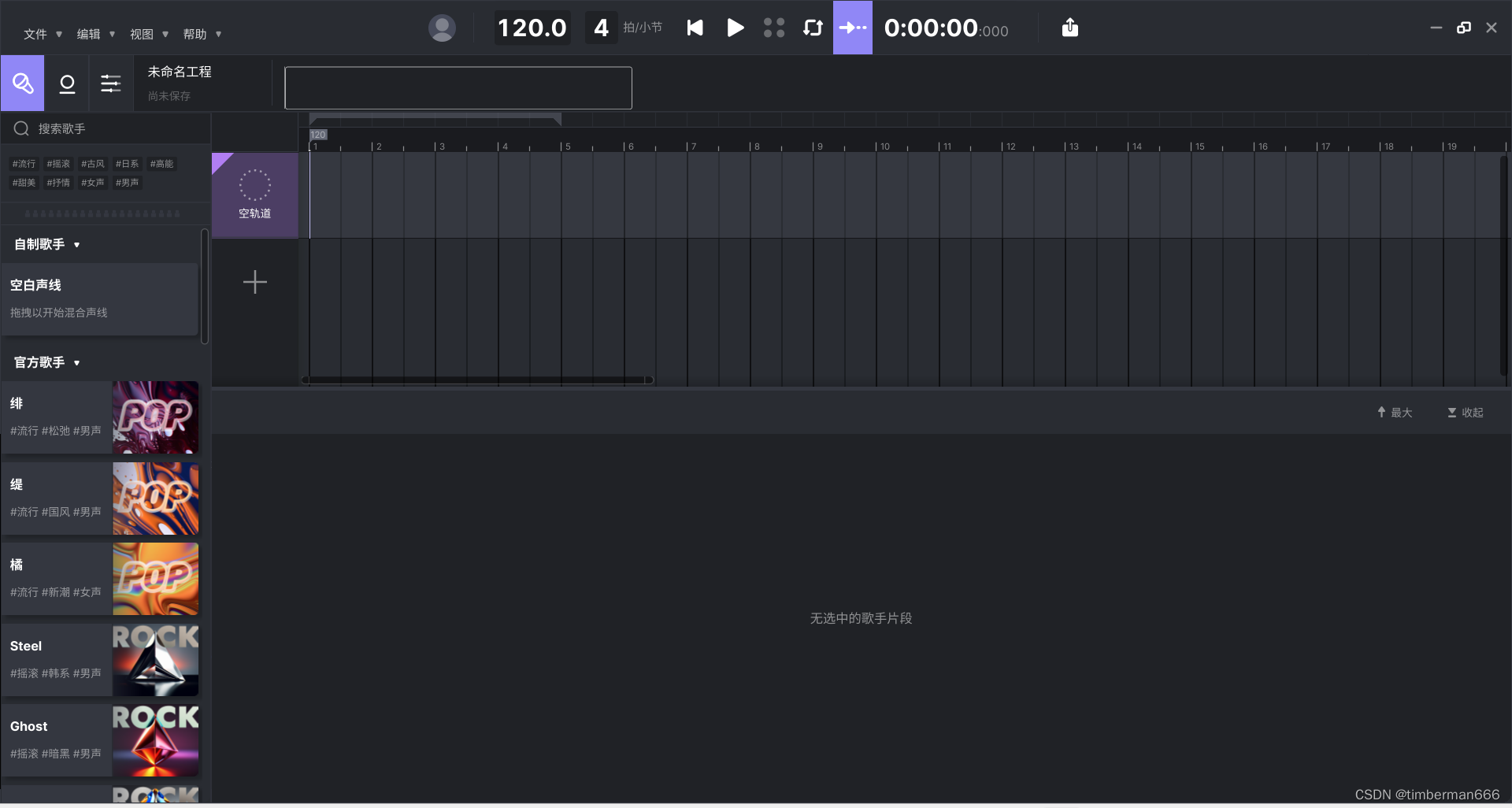
Task: Select the singer library tab icon
Action: click(x=22, y=83)
